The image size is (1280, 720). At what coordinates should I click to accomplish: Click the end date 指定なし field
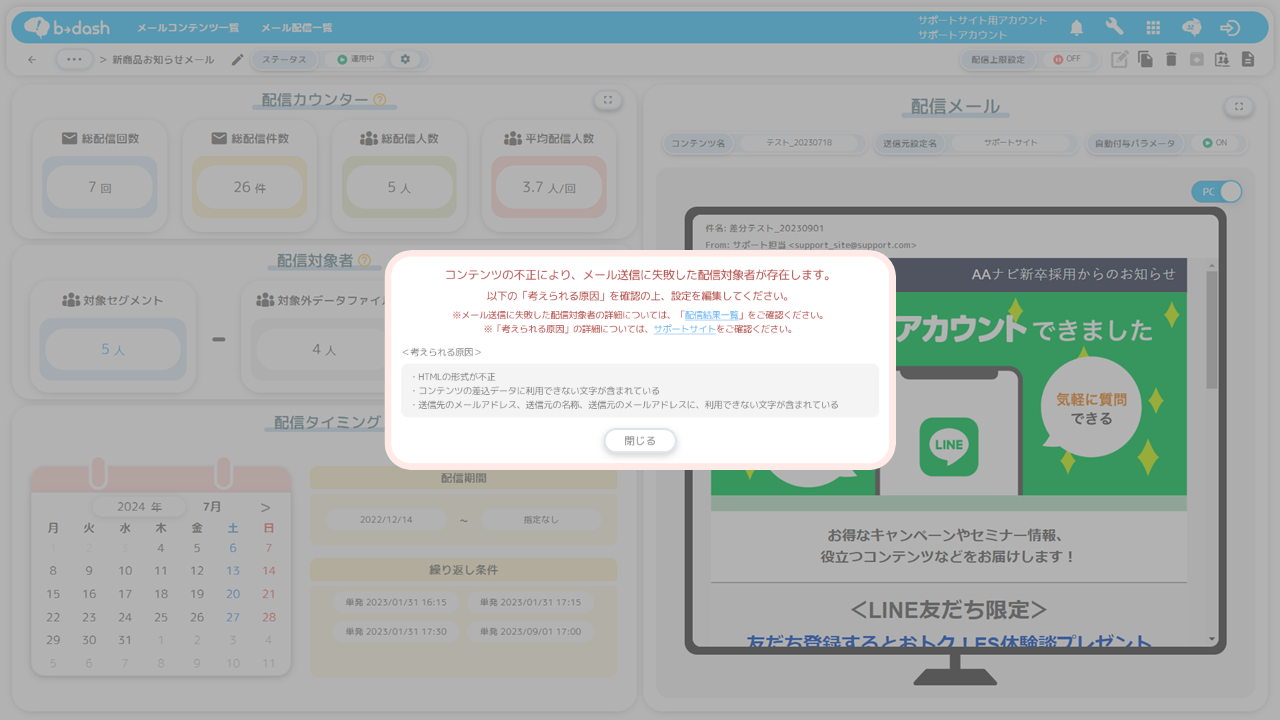(541, 520)
